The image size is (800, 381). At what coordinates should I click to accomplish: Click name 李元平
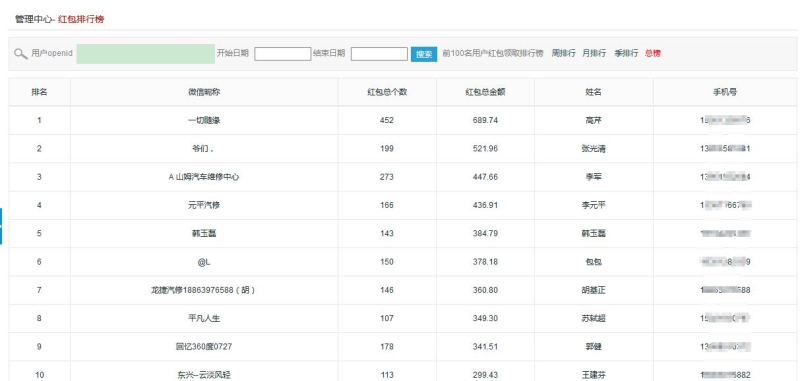pos(593,206)
